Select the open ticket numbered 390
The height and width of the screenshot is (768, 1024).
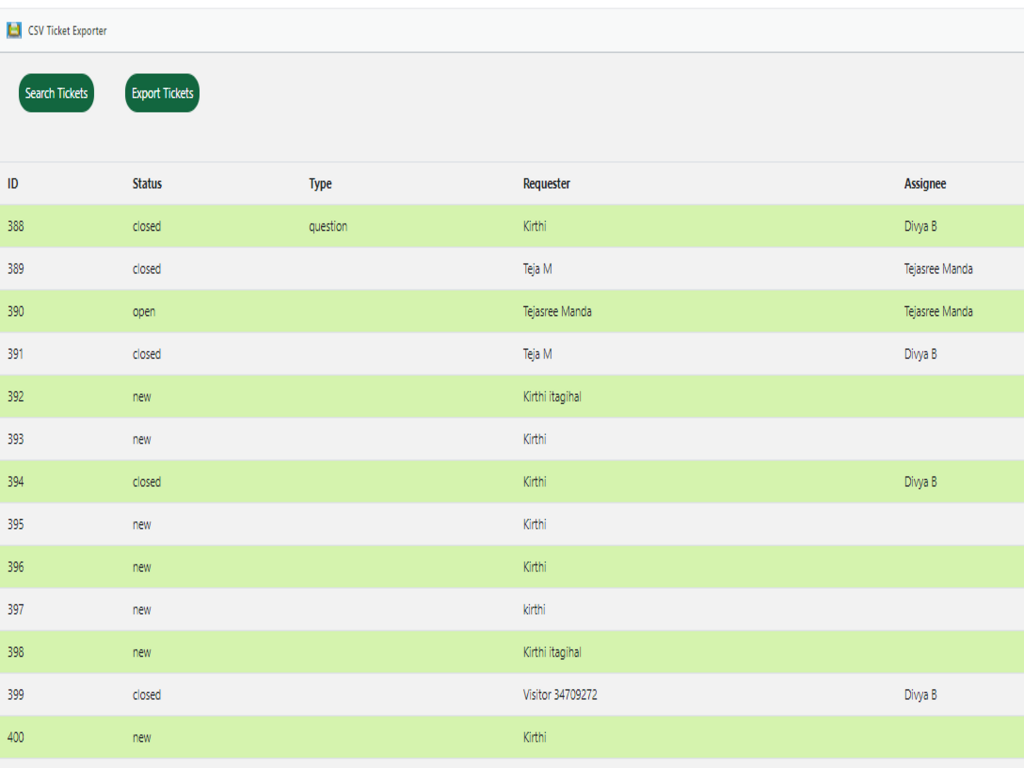point(400,311)
